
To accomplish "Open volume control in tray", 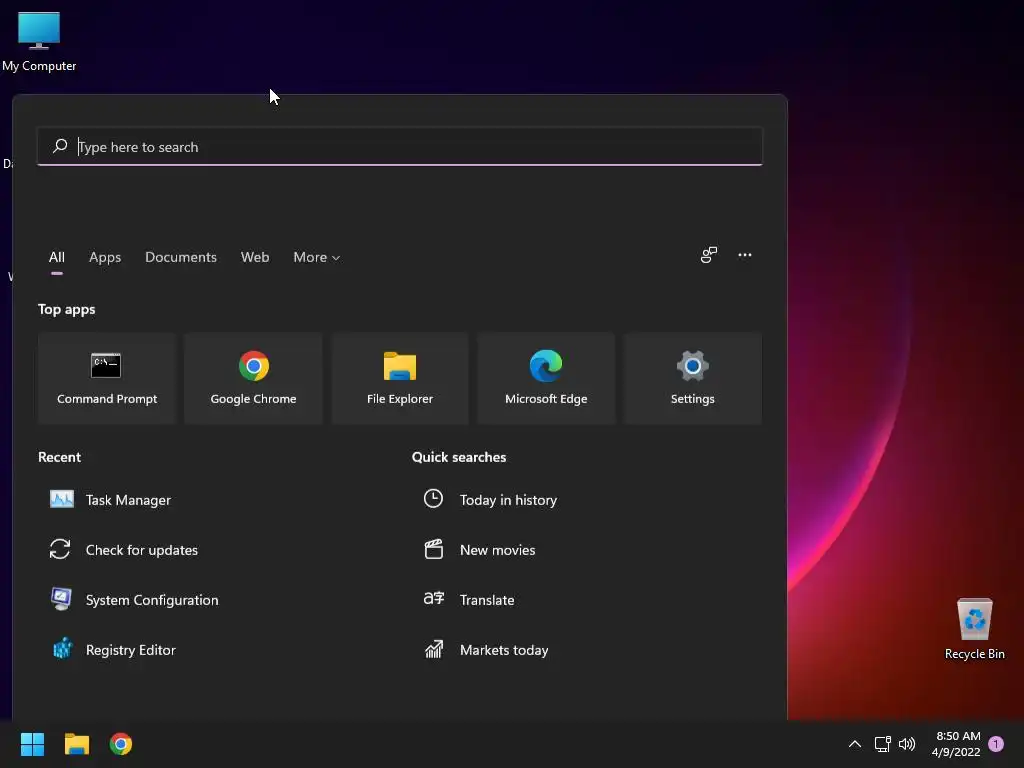I will [x=907, y=744].
